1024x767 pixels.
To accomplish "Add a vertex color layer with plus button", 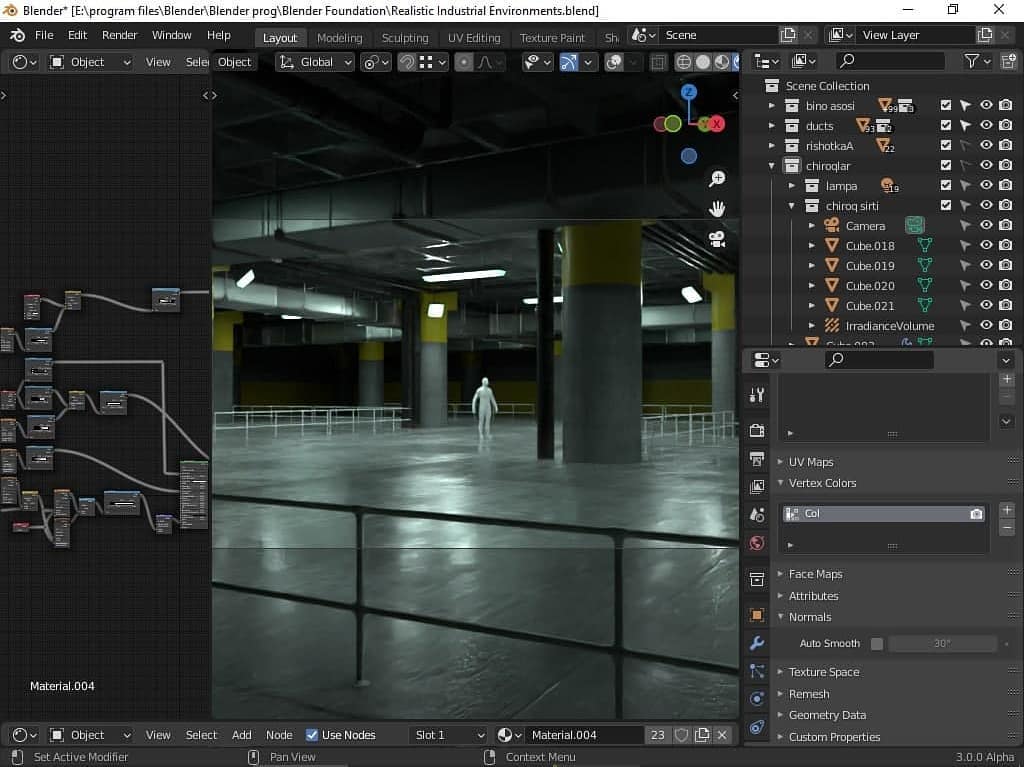I will point(1007,510).
